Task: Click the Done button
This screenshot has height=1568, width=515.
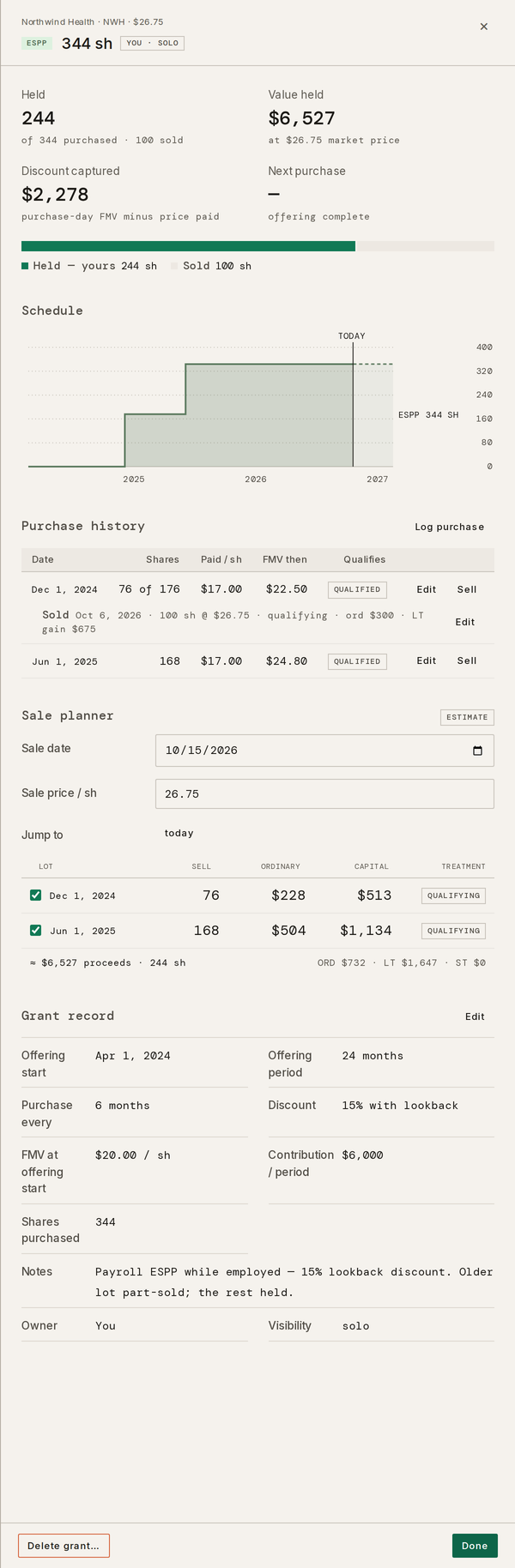Action: pos(475,1546)
